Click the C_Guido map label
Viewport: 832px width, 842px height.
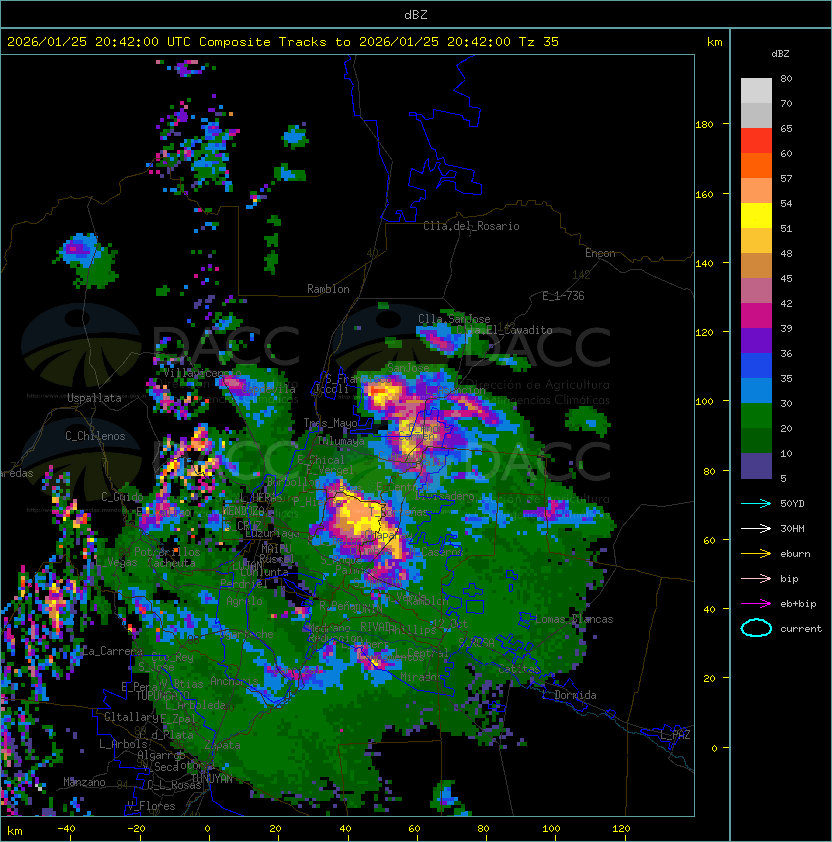tap(122, 497)
